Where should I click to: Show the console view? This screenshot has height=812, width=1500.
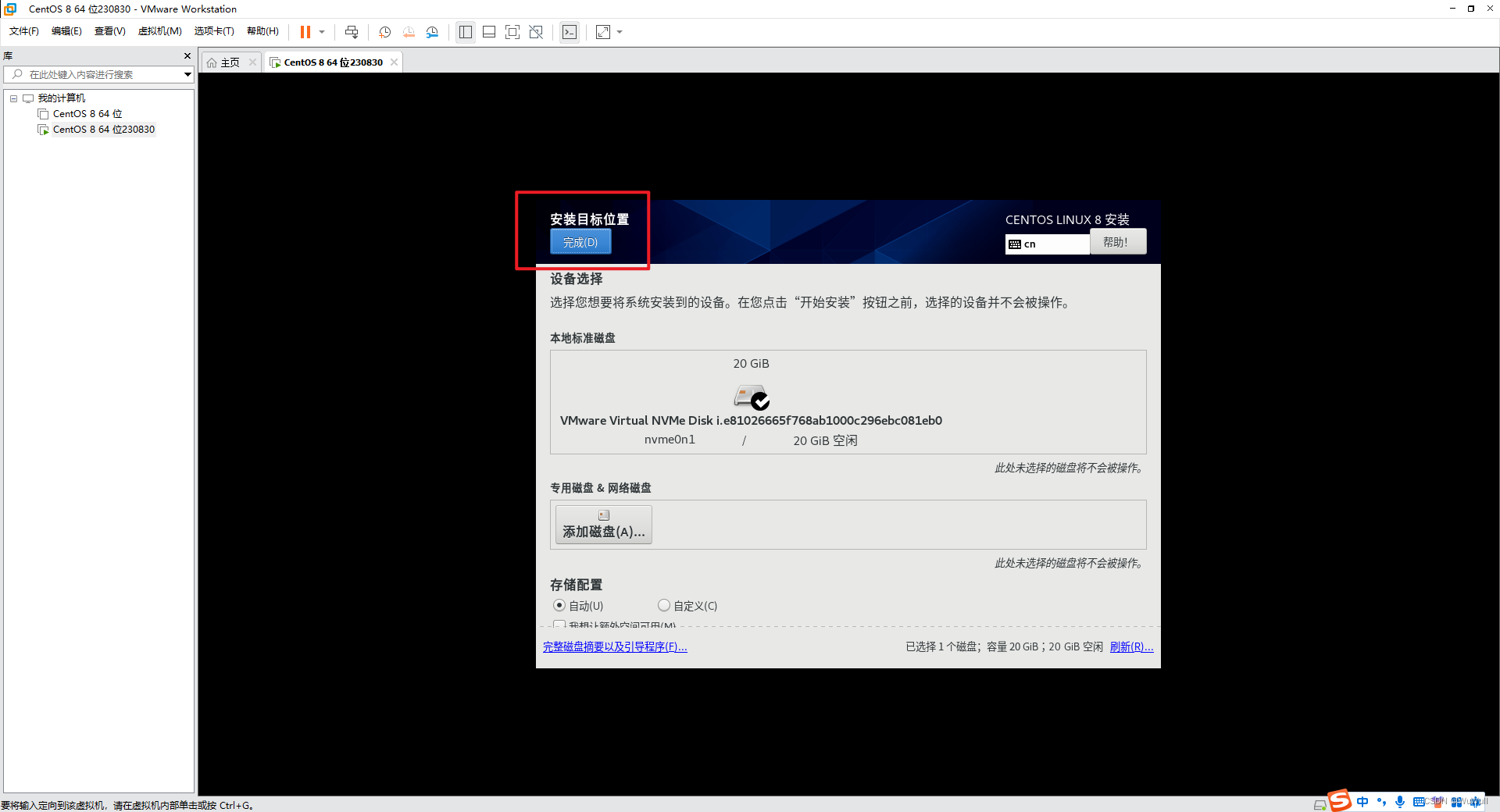[x=570, y=32]
